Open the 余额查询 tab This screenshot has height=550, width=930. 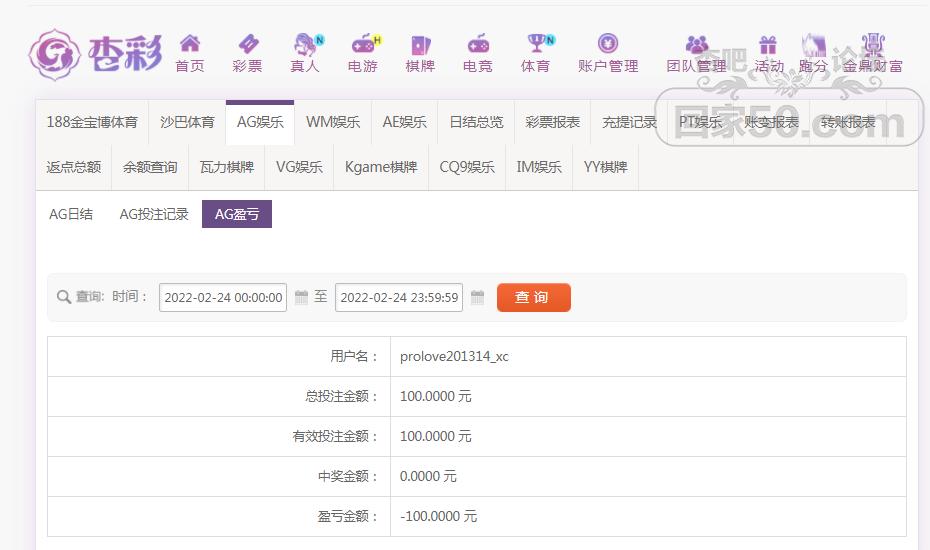150,167
